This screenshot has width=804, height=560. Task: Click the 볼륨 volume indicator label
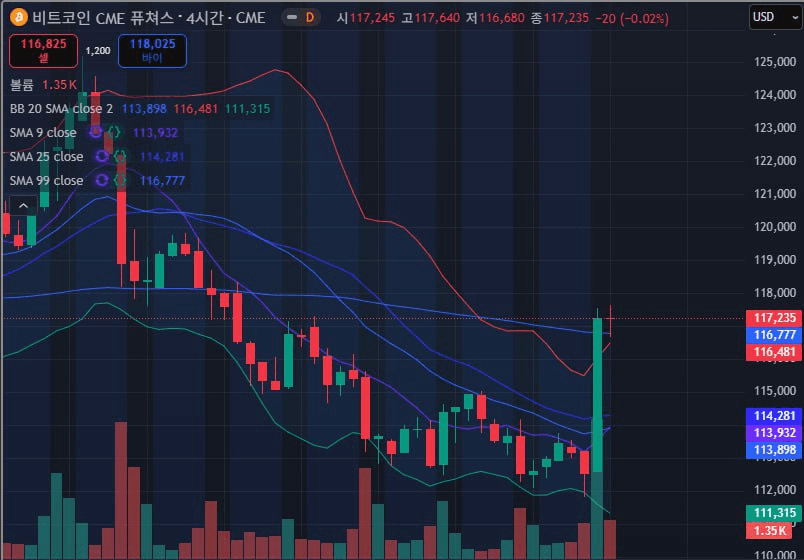[x=22, y=85]
